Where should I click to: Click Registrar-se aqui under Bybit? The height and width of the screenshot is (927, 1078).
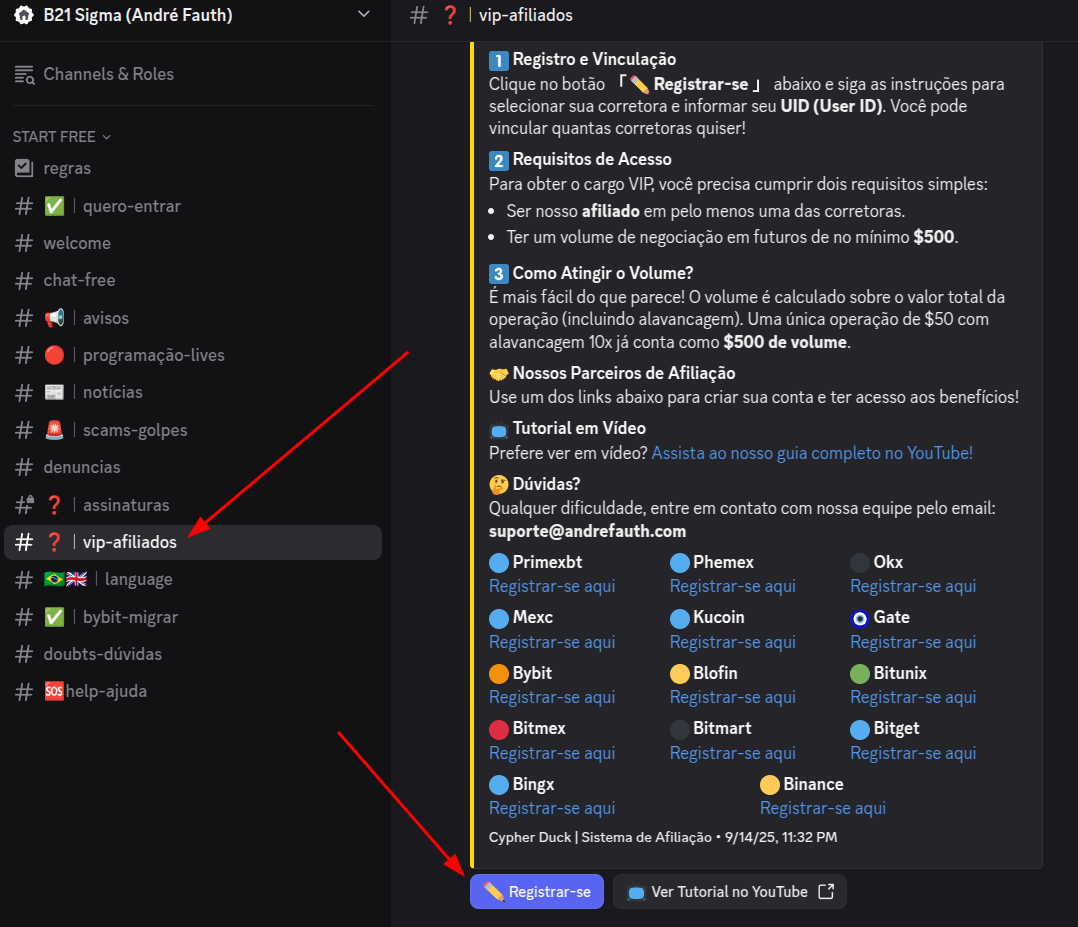552,697
